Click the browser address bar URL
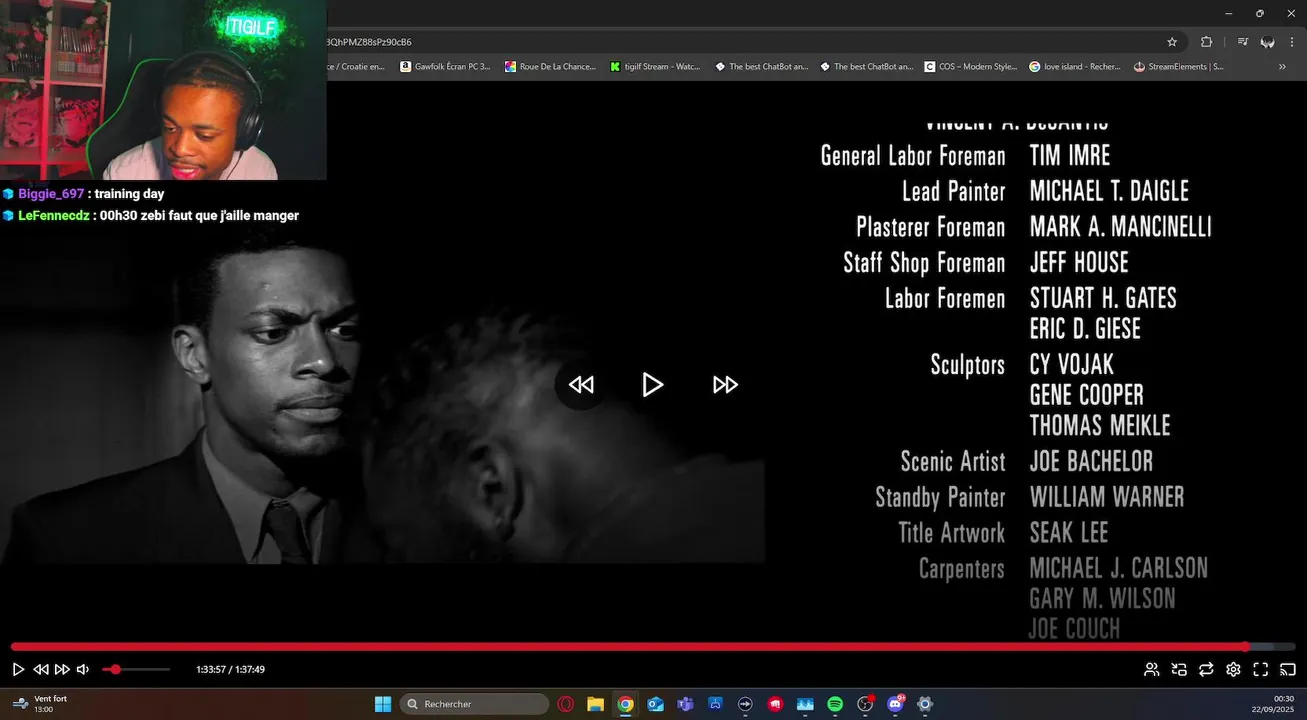Viewport: 1307px width, 720px height. (369, 42)
